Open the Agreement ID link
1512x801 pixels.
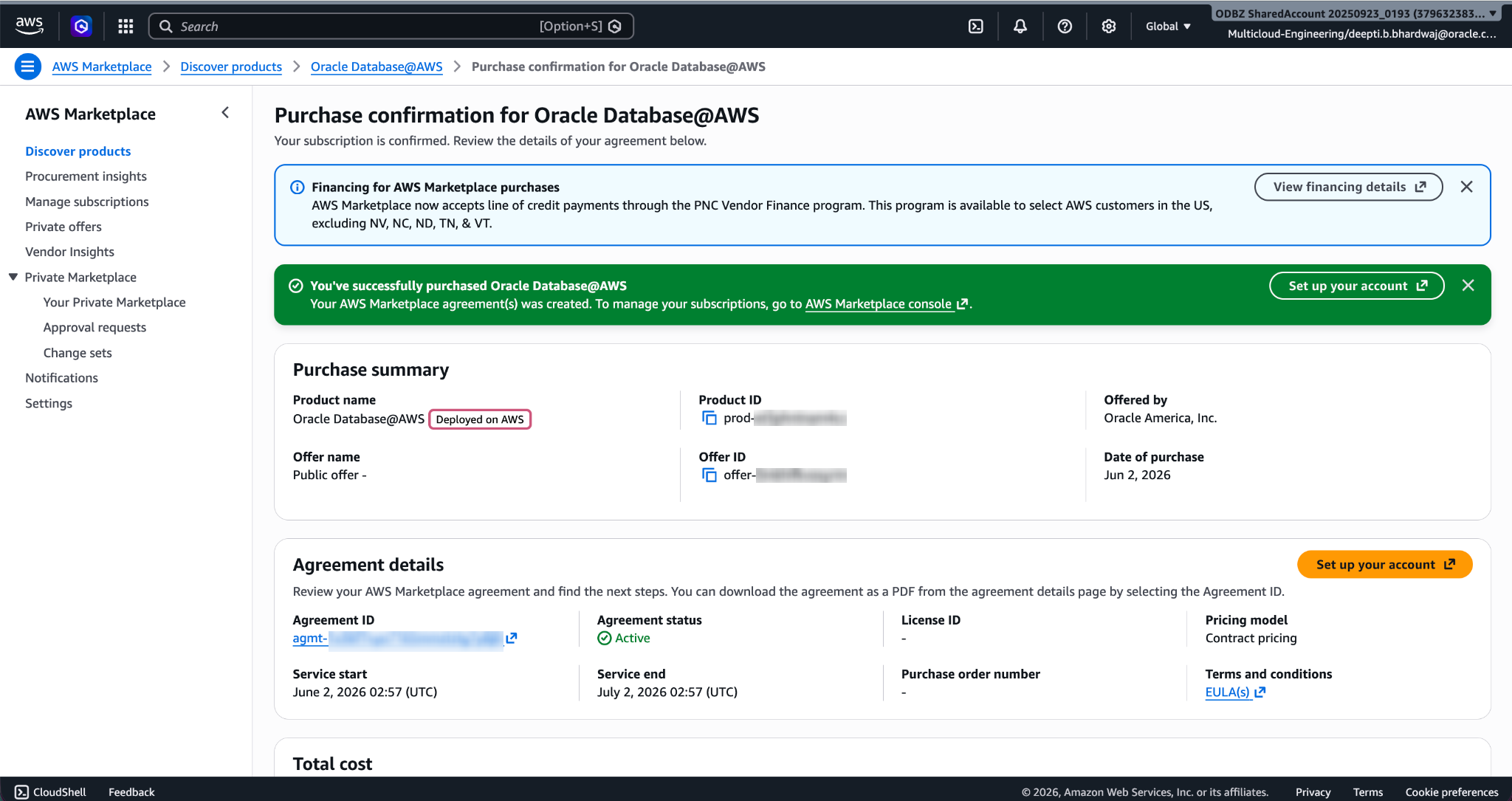(x=405, y=639)
